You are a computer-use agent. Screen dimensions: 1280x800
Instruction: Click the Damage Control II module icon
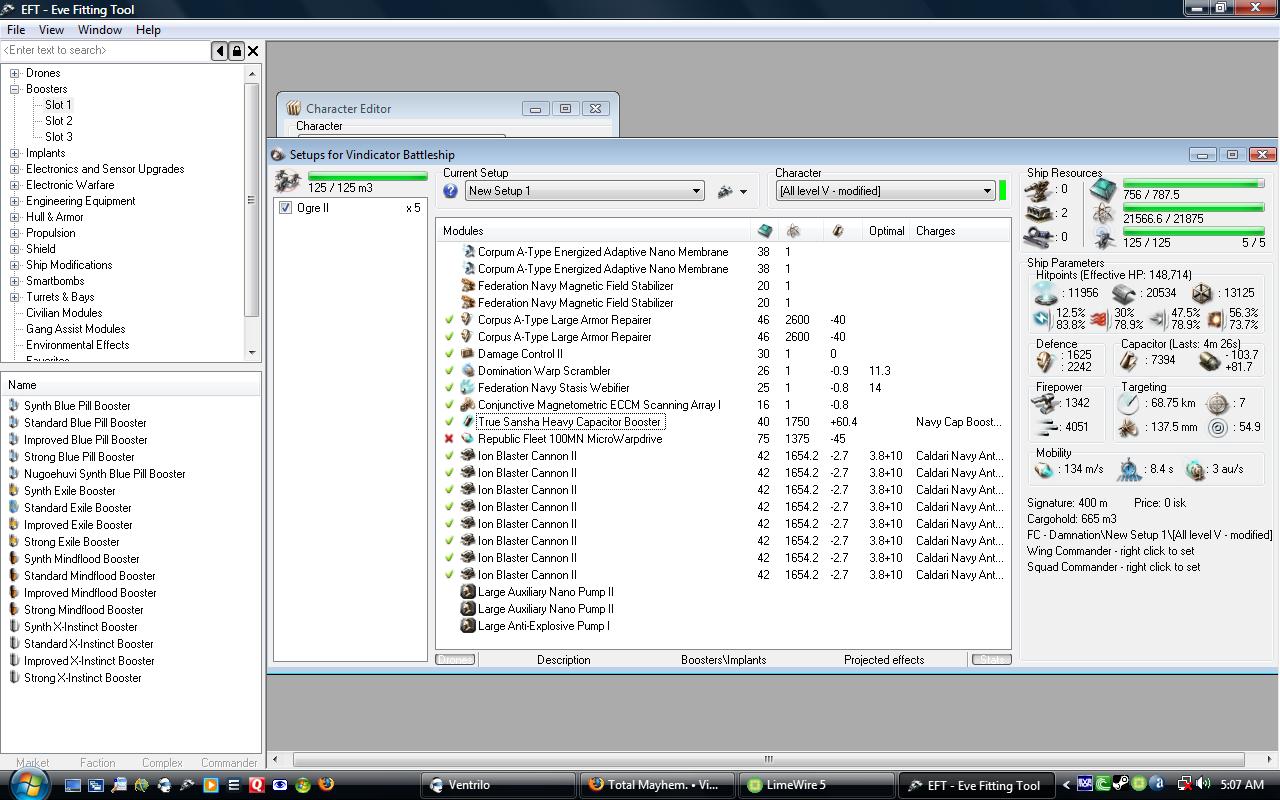(467, 354)
